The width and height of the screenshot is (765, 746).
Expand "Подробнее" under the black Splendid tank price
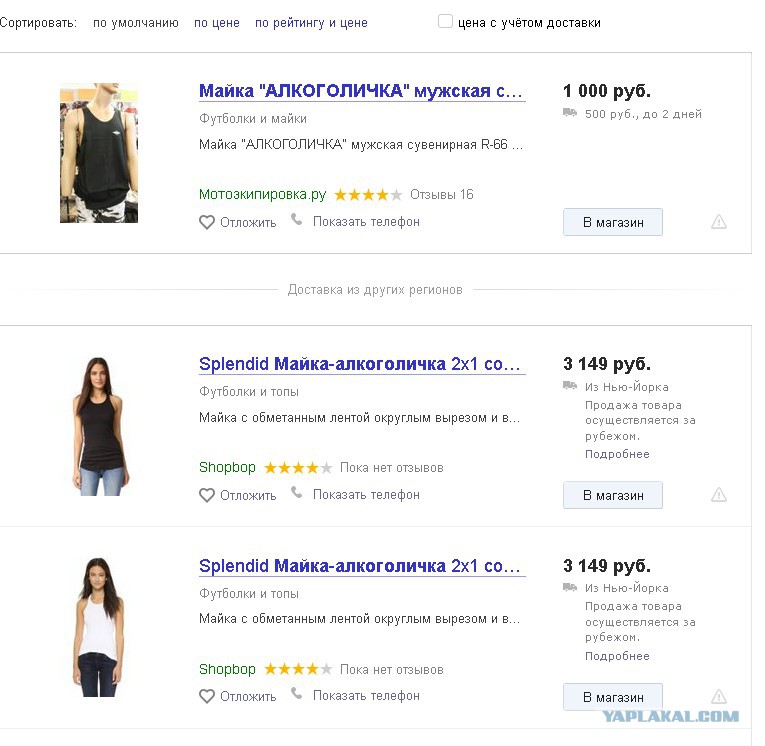[617, 454]
